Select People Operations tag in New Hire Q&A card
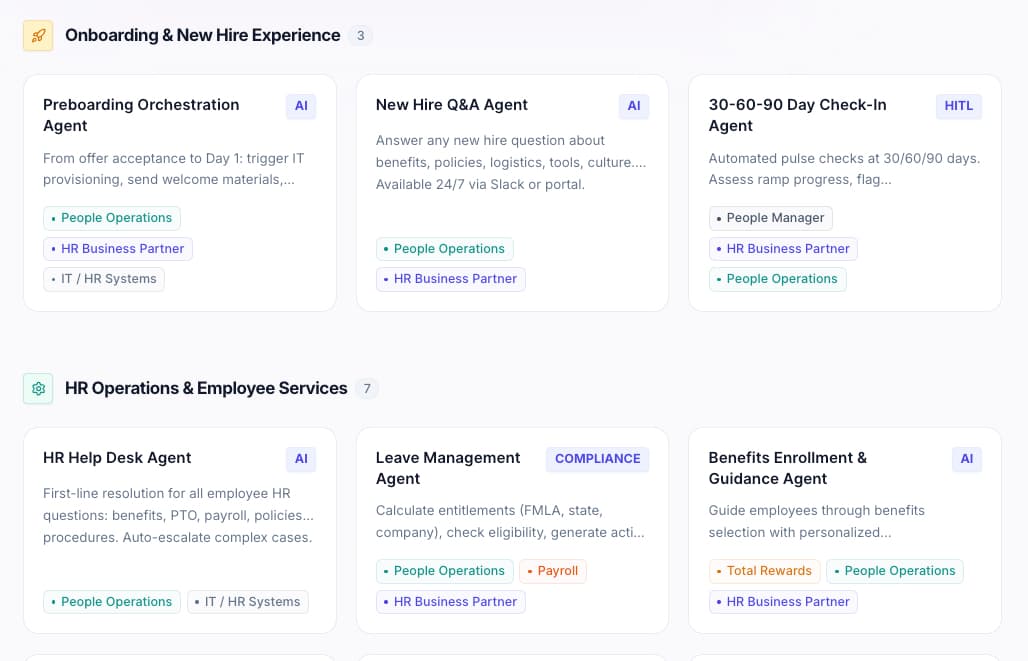Screen dimensions: 1028x661 click(x=445, y=249)
